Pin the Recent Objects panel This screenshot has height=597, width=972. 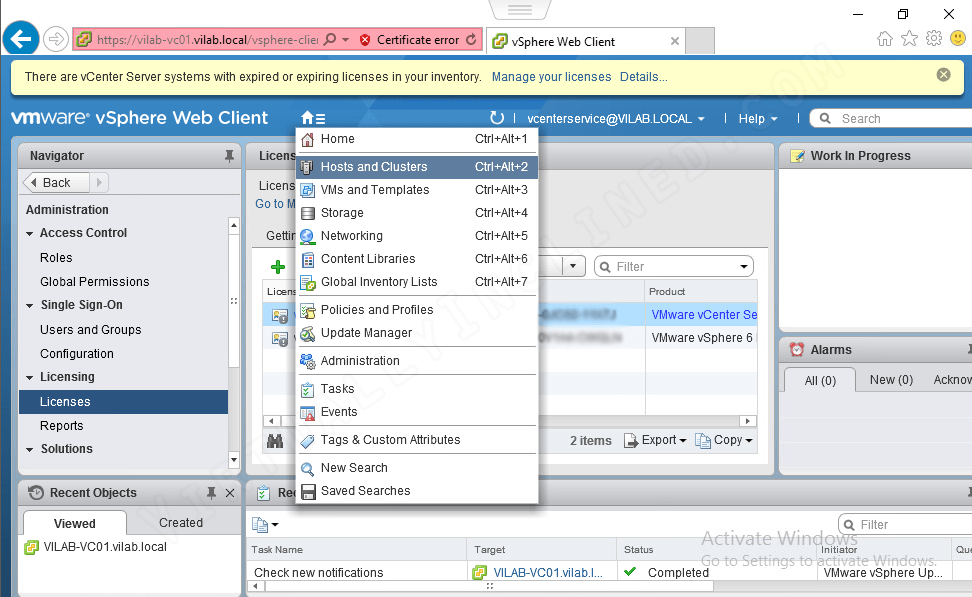tap(211, 493)
